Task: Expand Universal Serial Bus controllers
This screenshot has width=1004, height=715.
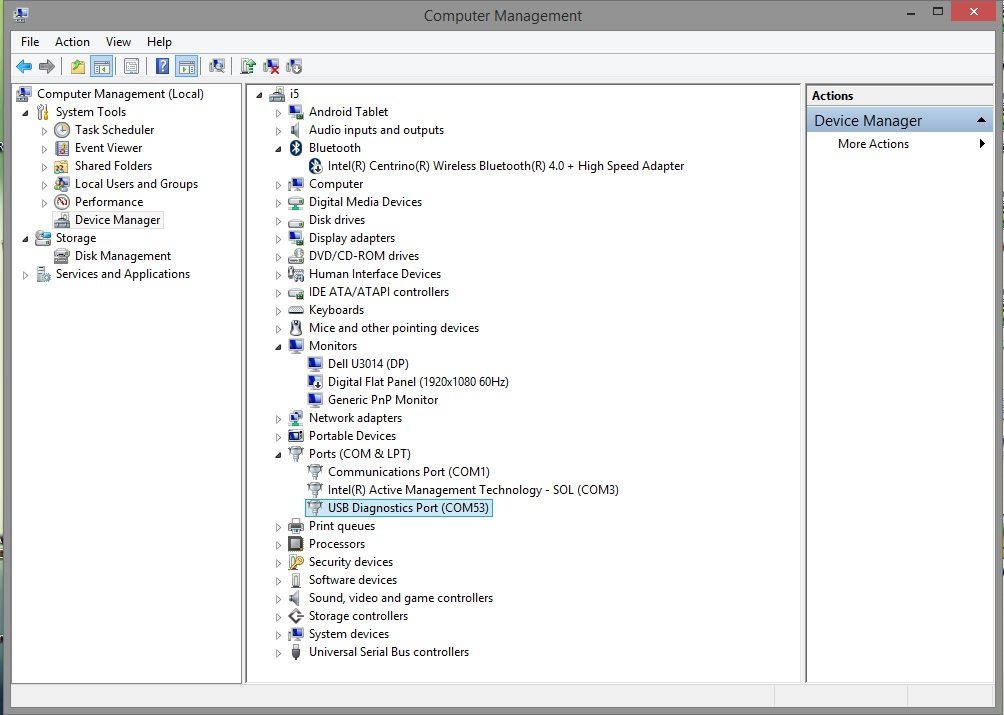Action: (x=278, y=652)
